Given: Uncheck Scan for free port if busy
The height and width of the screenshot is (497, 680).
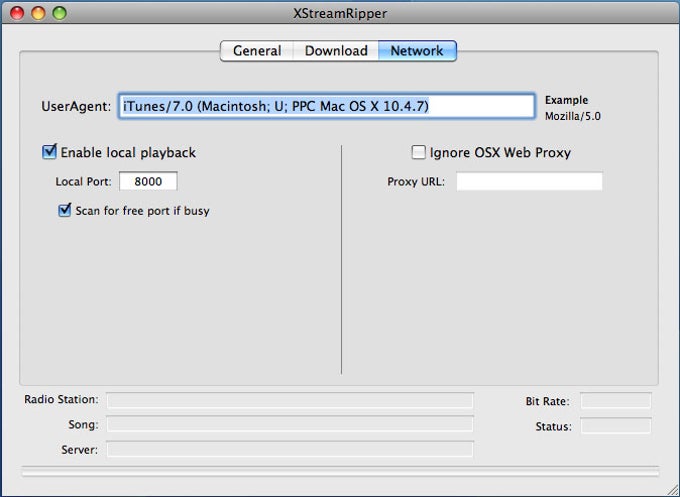Looking at the screenshot, I should pyautogui.click(x=65, y=210).
